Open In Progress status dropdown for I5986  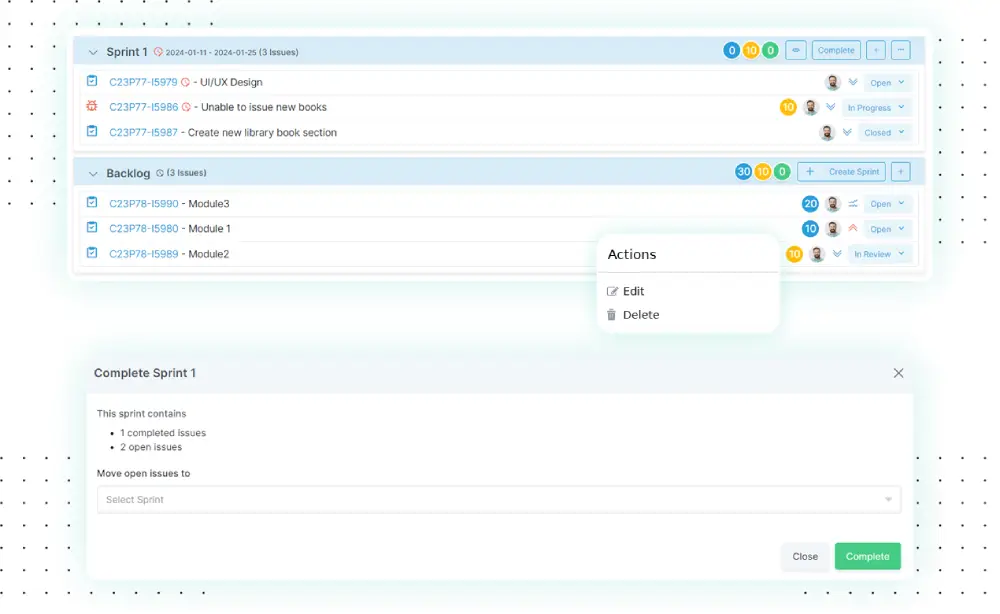pos(876,107)
